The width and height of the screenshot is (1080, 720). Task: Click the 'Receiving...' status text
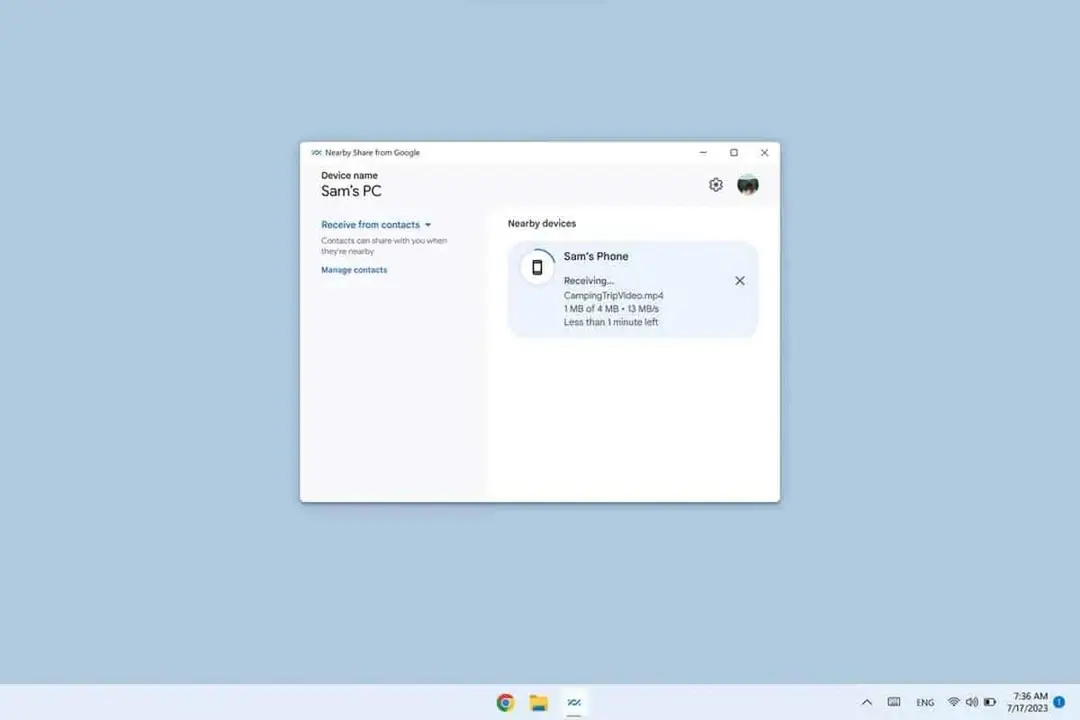[x=589, y=280]
